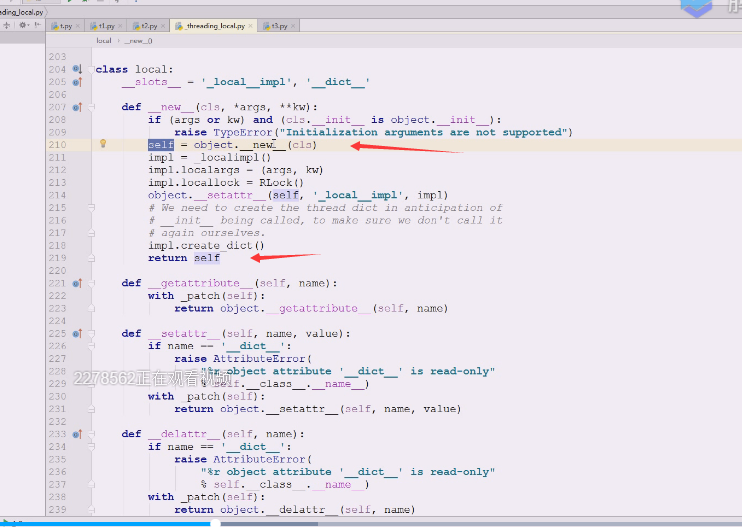Image resolution: width=742 pixels, height=527 pixels.
Task: Close the _threading_local.py tab
Action: (250, 26)
